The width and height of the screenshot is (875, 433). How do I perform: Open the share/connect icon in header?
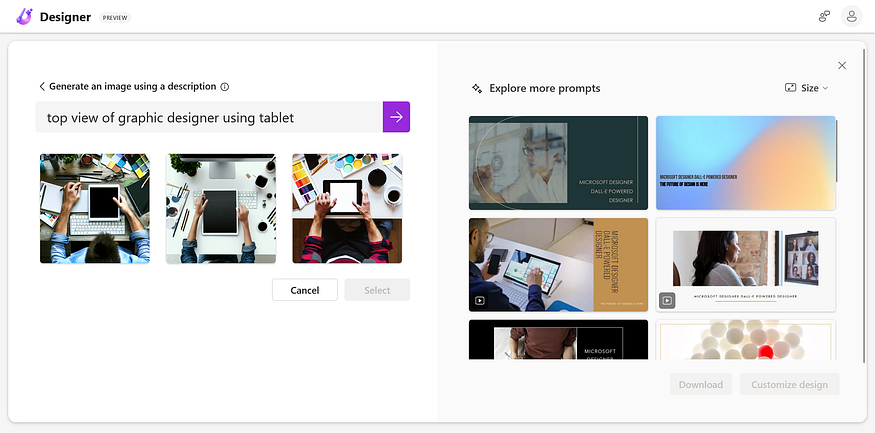click(824, 17)
